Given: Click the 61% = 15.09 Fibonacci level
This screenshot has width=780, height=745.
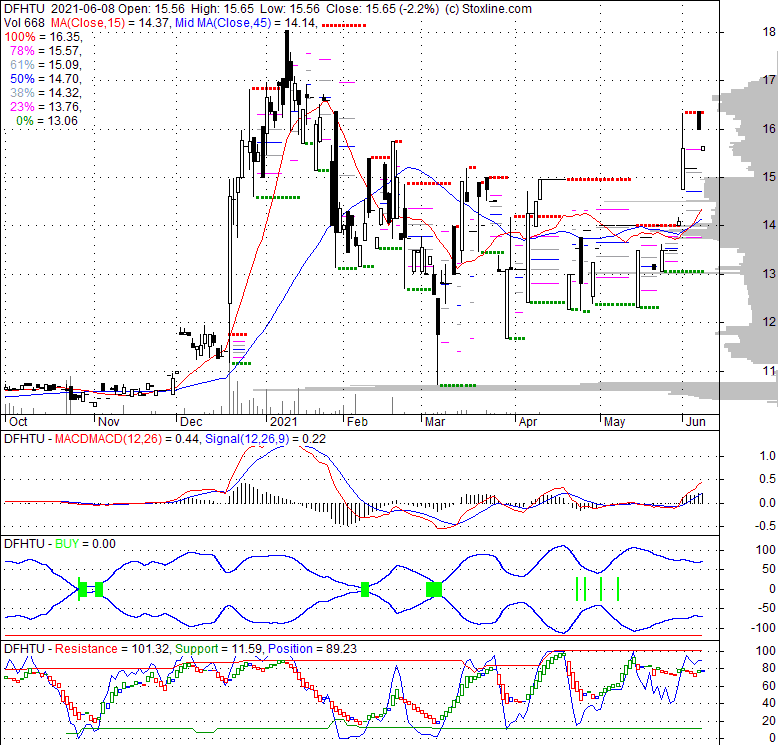Looking at the screenshot, I should coord(45,65).
